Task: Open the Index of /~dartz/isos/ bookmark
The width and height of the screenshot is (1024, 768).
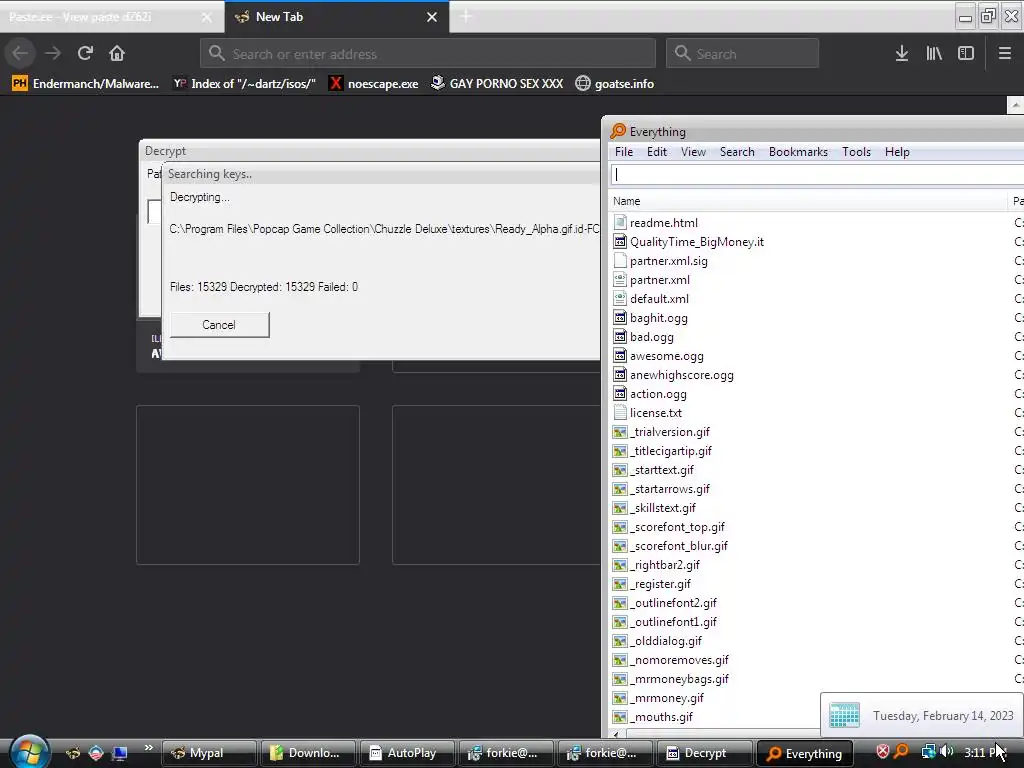Action: (244, 84)
